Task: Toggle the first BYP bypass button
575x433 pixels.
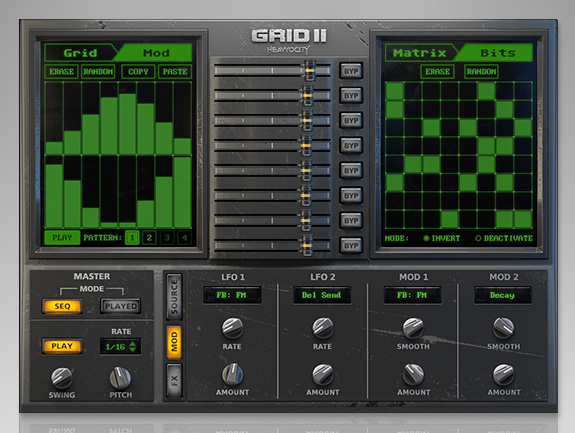Action: pyautogui.click(x=351, y=71)
